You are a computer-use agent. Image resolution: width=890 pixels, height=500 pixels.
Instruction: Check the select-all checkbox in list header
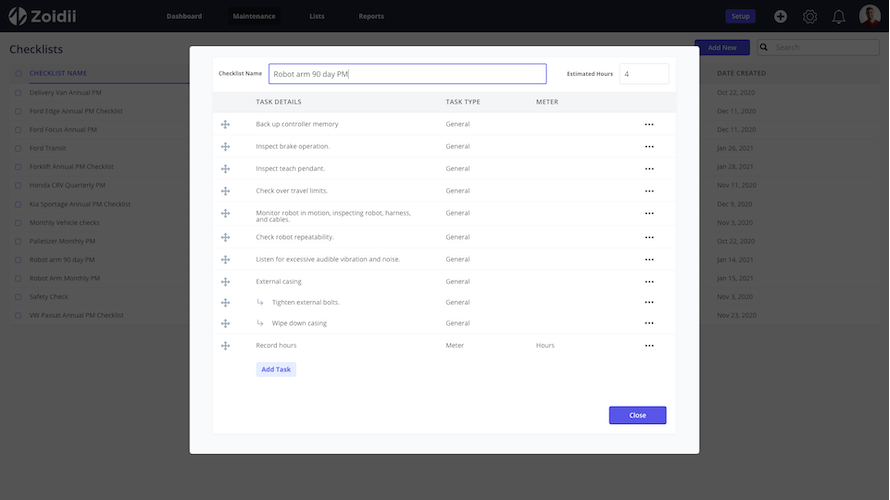tap(18, 73)
